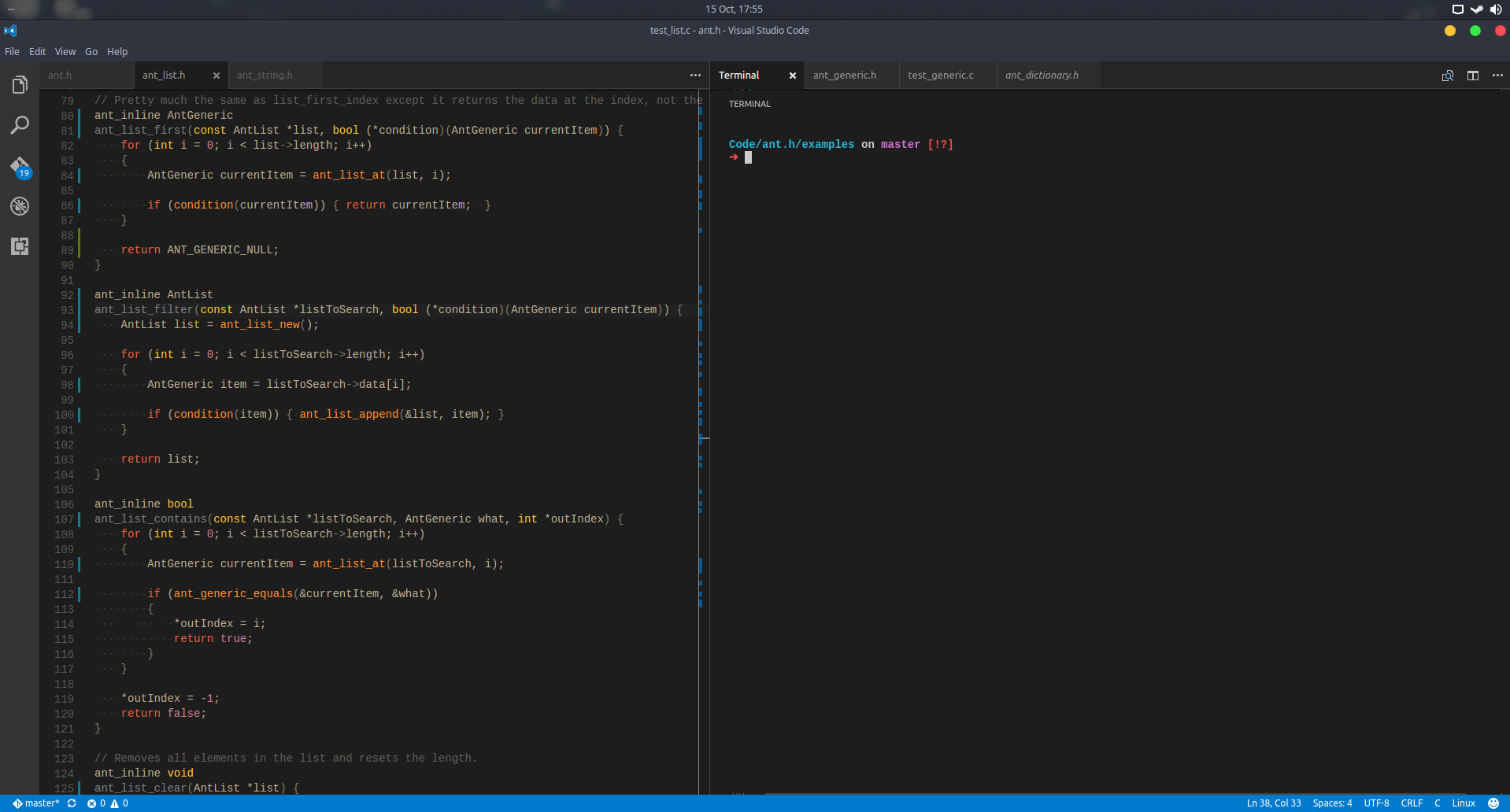This screenshot has width=1510, height=812.
Task: Click ant_list_append call on line 100
Action: point(349,415)
